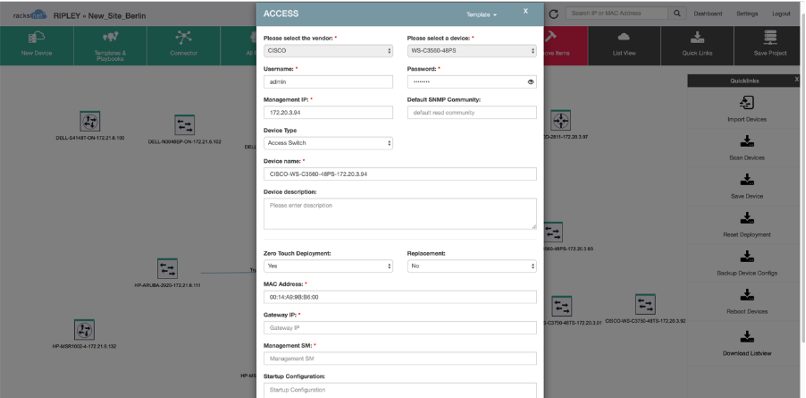Click the Backup Device Configs icon
Screen dimensions: 806x398
click(746, 256)
